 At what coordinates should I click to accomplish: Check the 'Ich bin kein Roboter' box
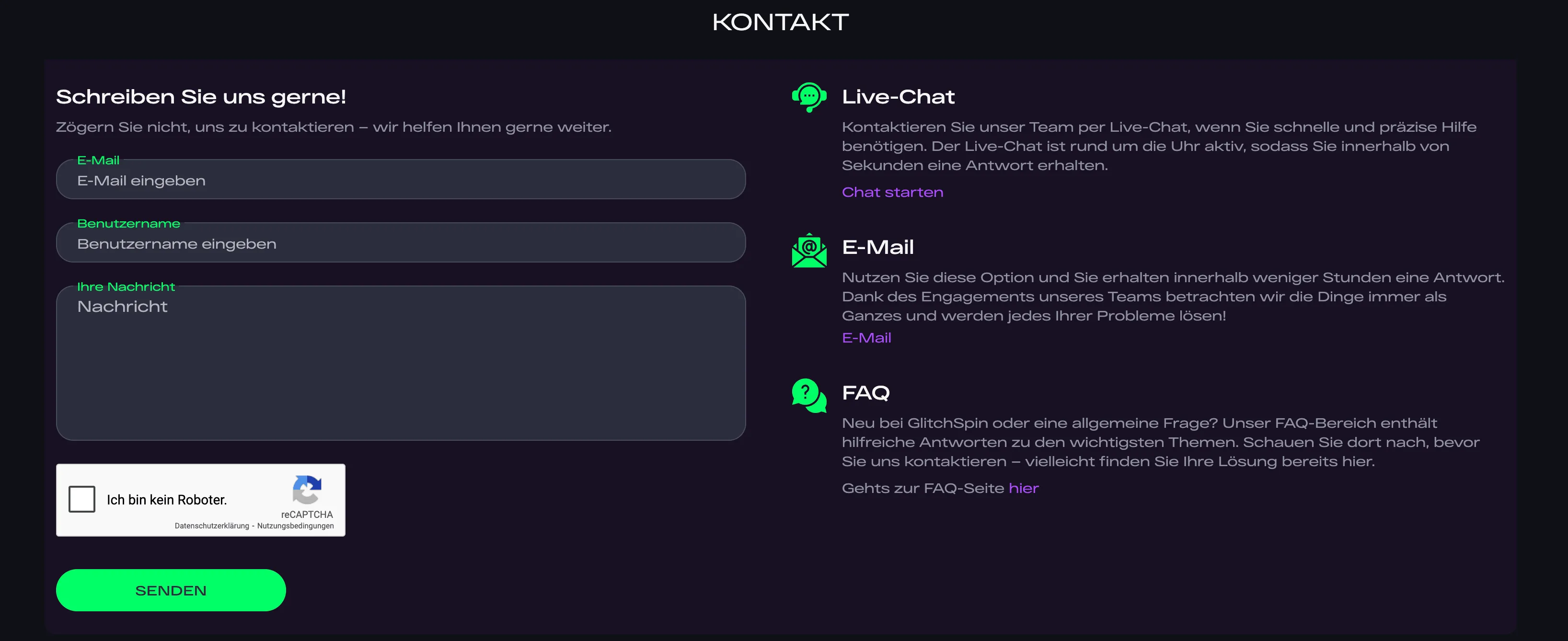(x=82, y=499)
